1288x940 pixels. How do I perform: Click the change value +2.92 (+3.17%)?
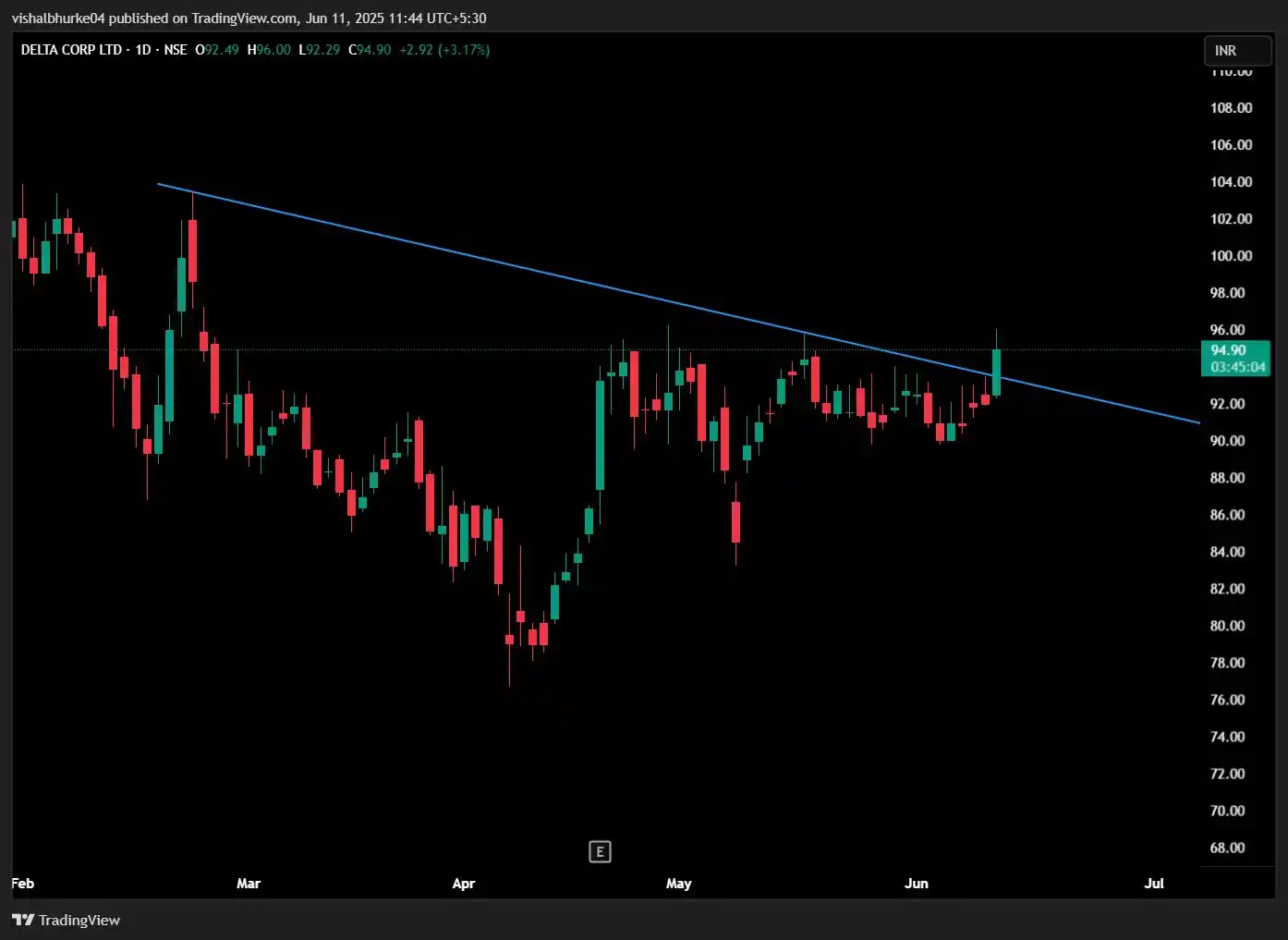(444, 50)
